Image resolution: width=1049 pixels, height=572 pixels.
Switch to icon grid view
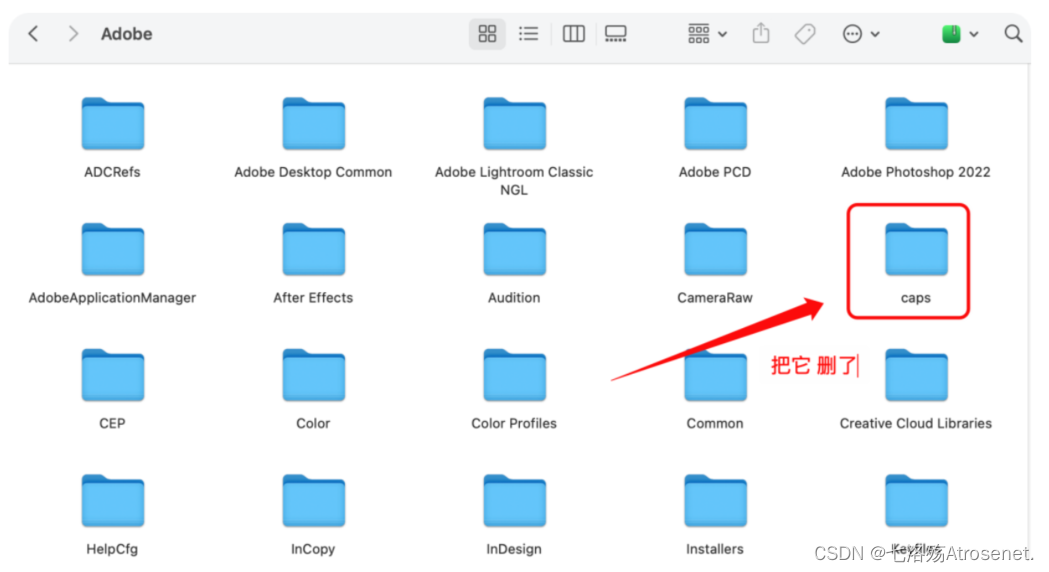click(487, 33)
